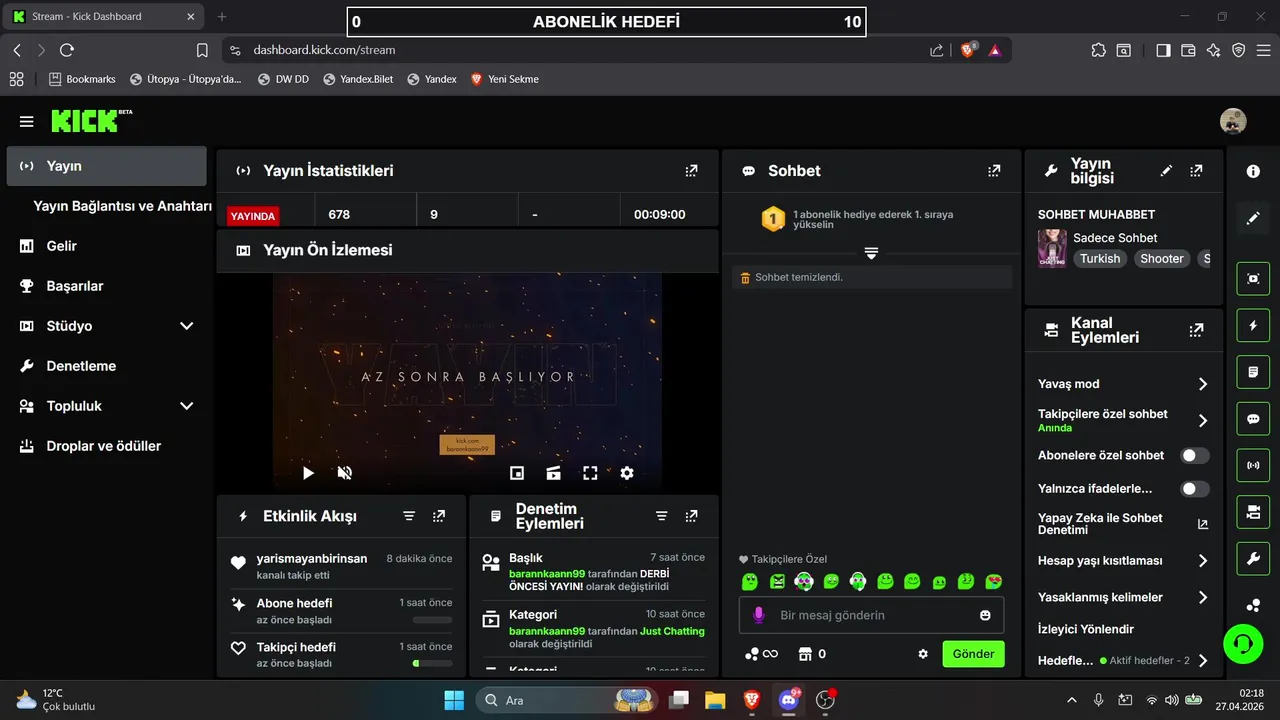Click the Takipçi hedefi progress bar
The image size is (1280, 720).
coord(432,663)
